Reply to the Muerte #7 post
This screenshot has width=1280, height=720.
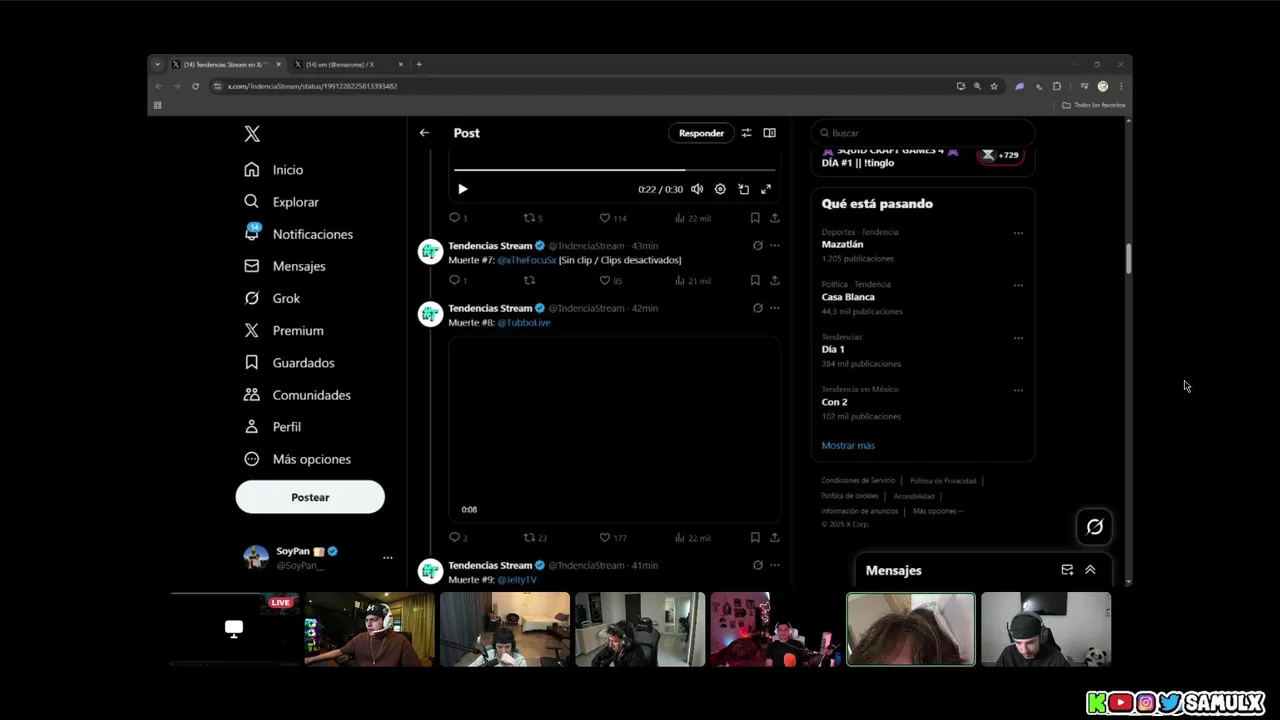pyautogui.click(x=457, y=281)
